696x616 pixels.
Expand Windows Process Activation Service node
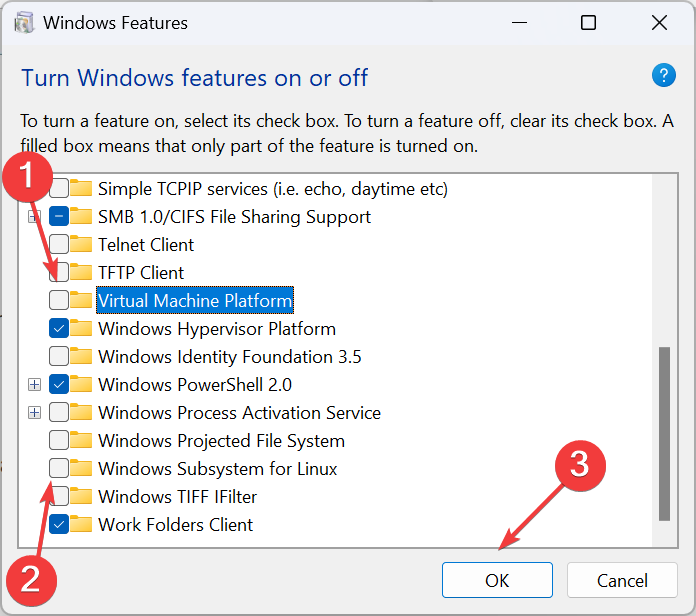pyautogui.click(x=35, y=412)
